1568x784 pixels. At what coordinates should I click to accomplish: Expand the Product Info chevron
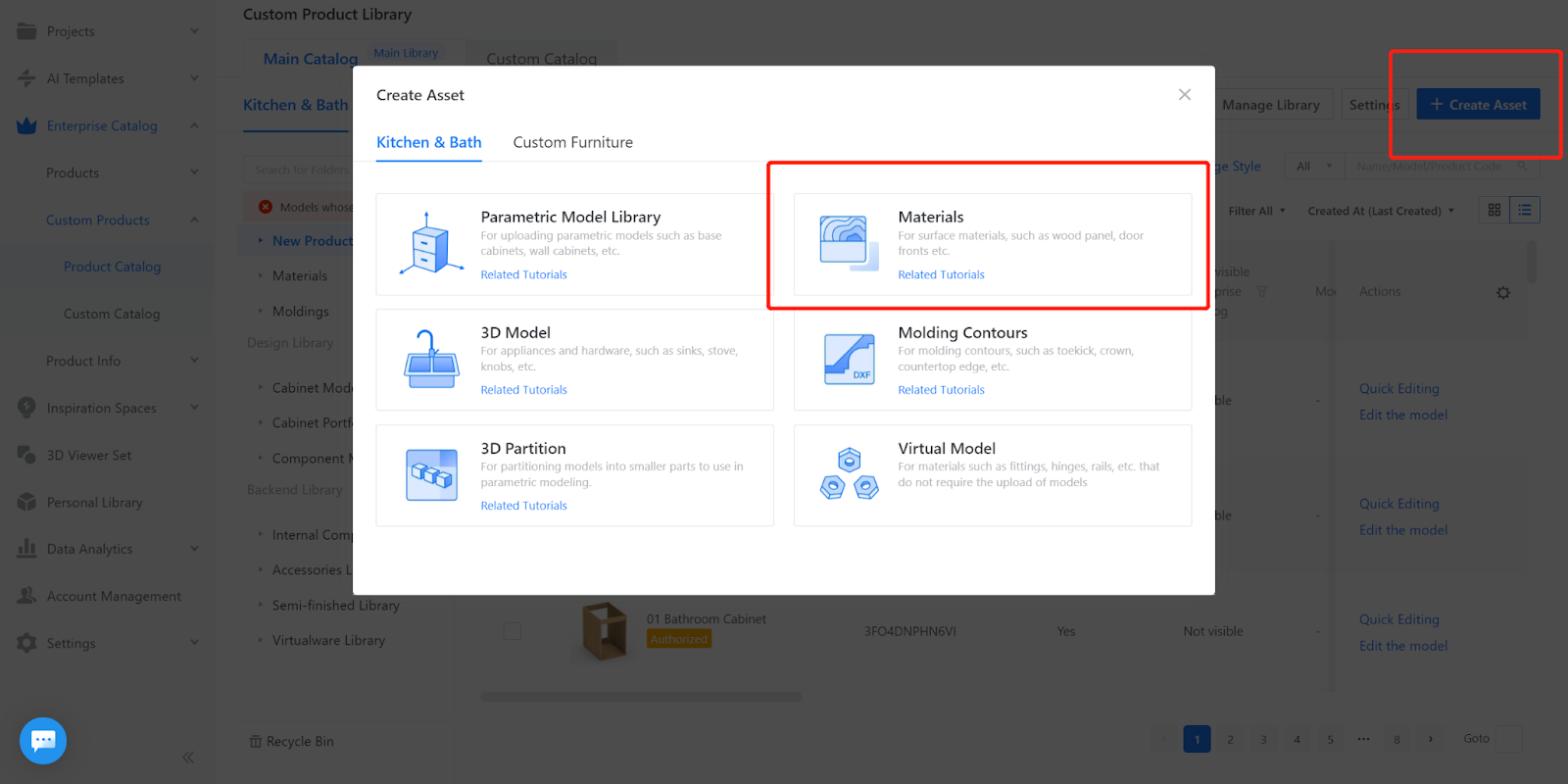click(x=194, y=361)
